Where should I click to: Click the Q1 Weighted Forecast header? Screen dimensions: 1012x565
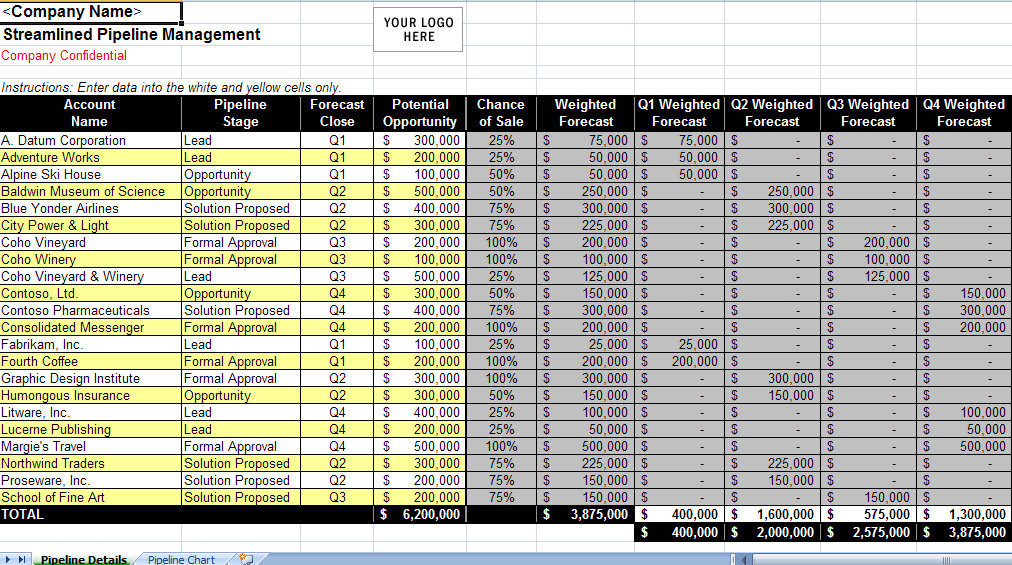point(679,113)
